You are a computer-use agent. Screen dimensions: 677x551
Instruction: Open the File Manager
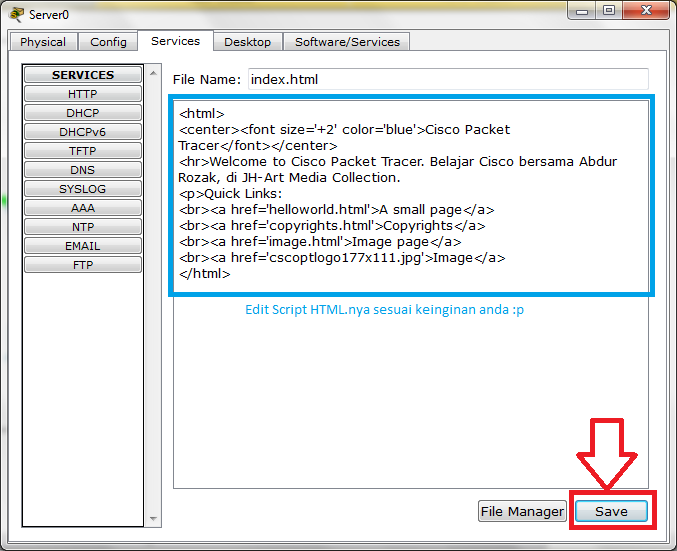click(522, 511)
